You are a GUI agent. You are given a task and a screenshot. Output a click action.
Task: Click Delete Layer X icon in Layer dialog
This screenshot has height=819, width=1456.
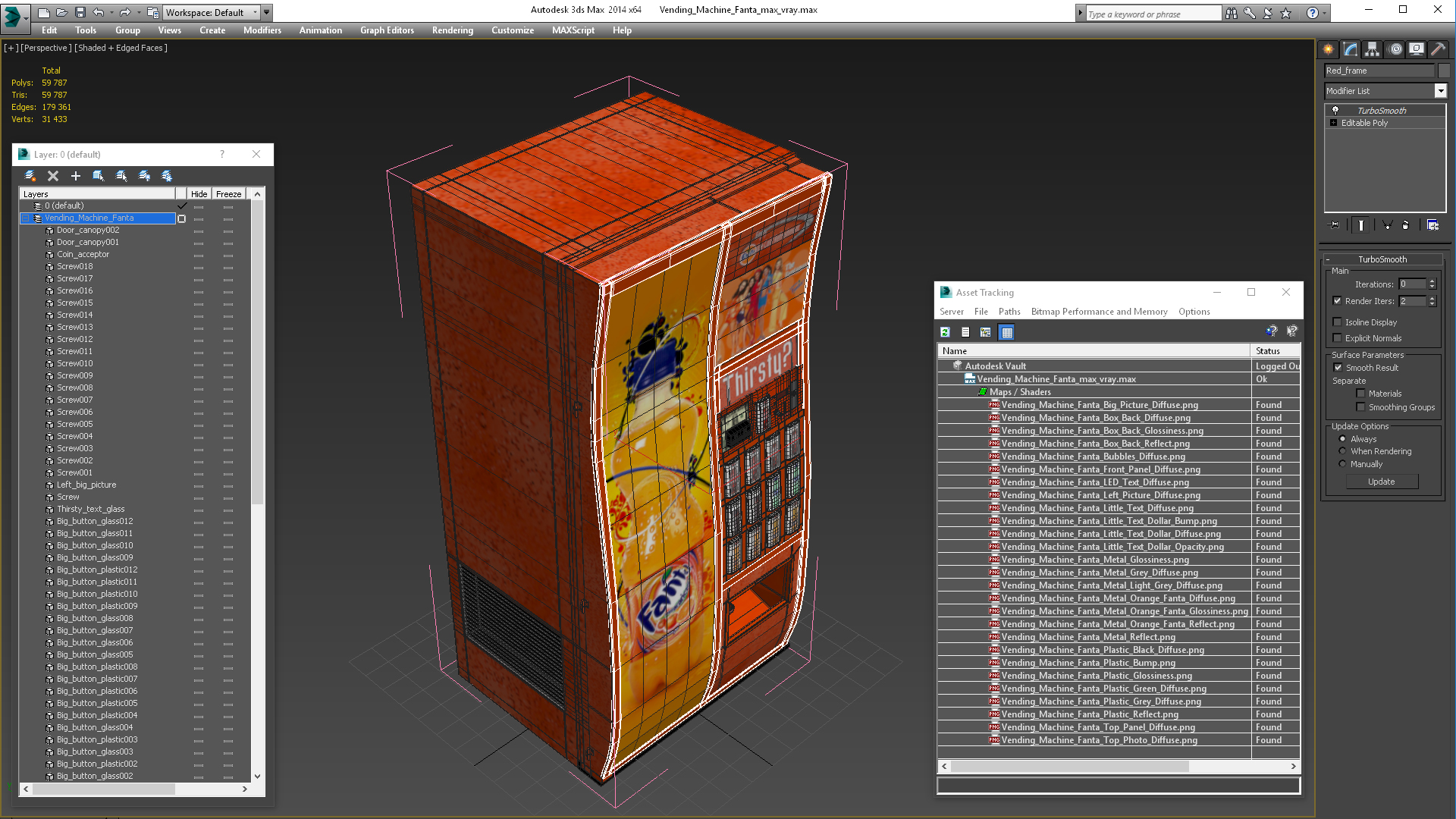click(53, 176)
